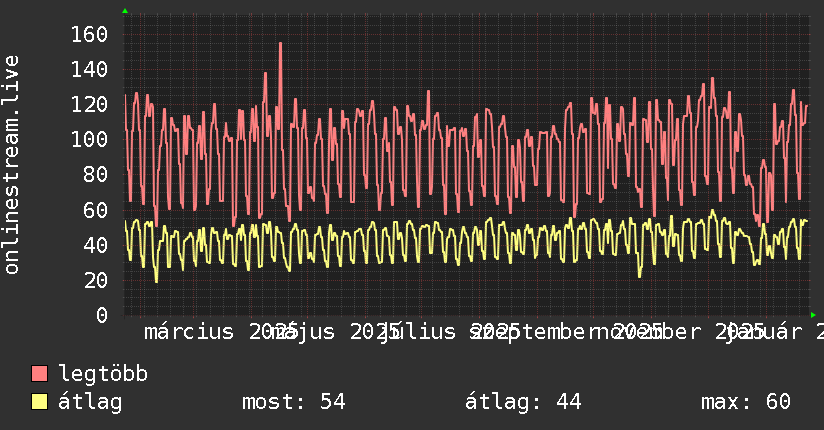This screenshot has width=824, height=430.
Task: Click the green arrow at y-axis top
Action: tap(125, 11)
